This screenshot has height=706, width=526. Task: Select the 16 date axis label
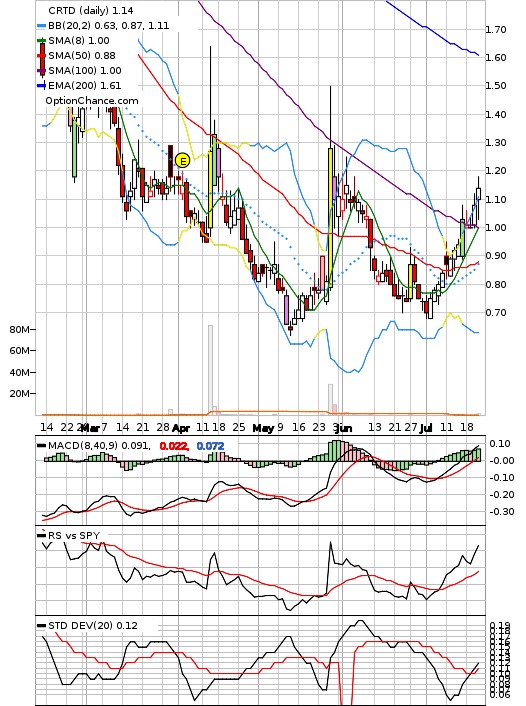coord(299,427)
